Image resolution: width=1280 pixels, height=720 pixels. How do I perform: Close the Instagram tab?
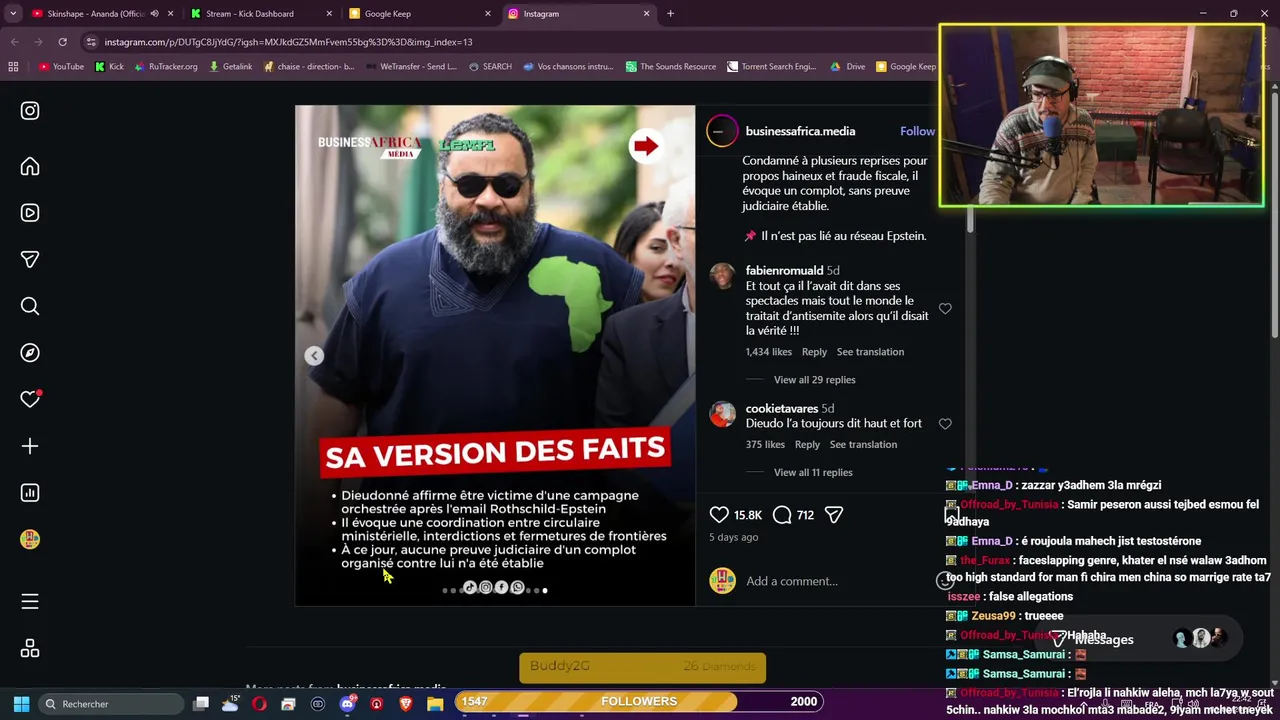[646, 14]
